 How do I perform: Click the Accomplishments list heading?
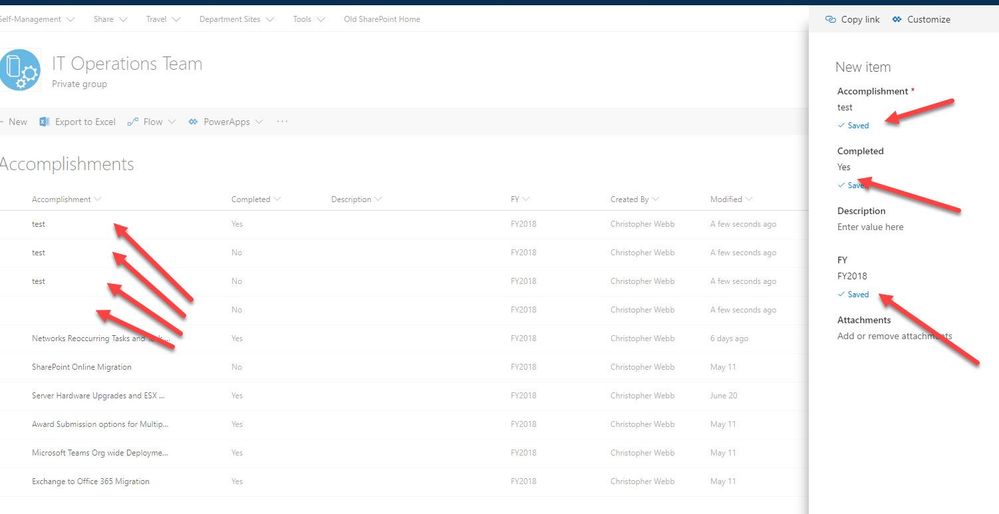(x=66, y=164)
